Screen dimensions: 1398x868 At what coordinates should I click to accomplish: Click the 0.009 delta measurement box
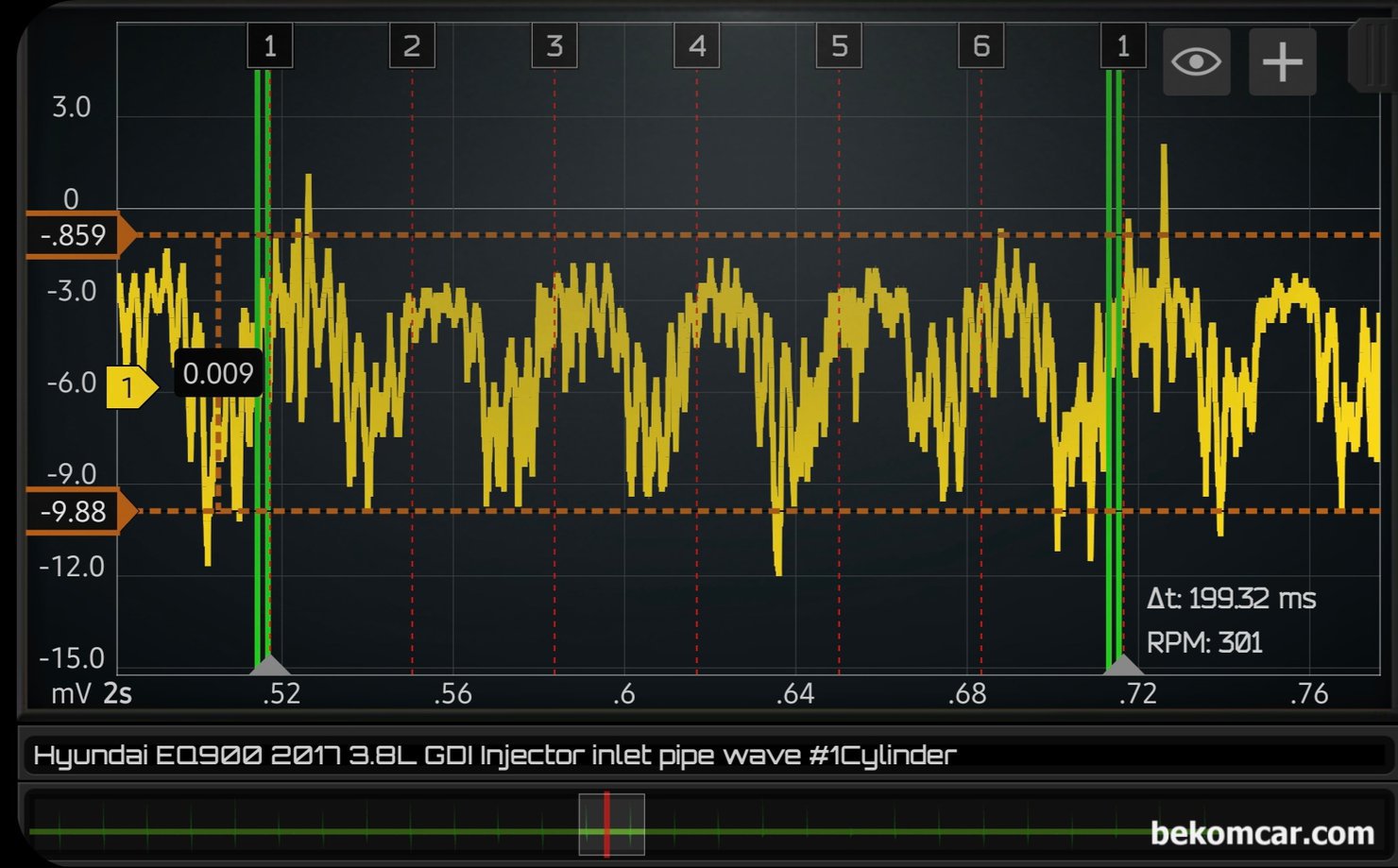tap(218, 374)
